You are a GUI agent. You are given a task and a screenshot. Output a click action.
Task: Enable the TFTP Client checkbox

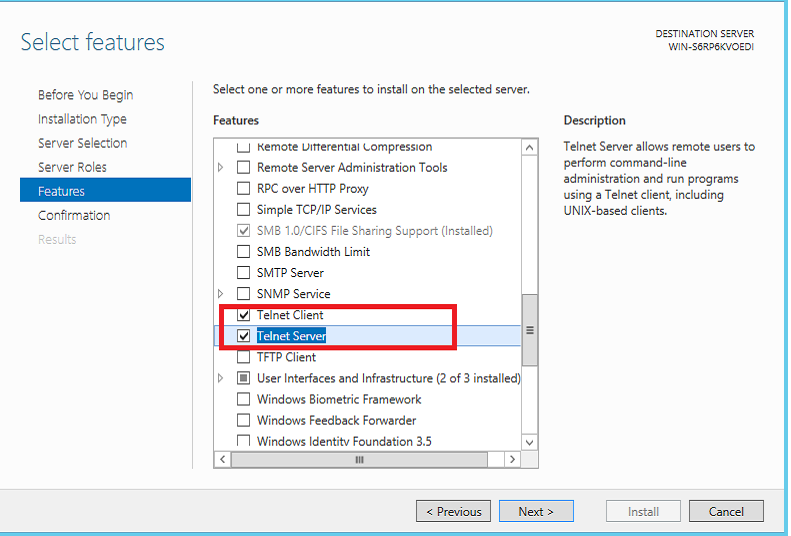[x=243, y=357]
